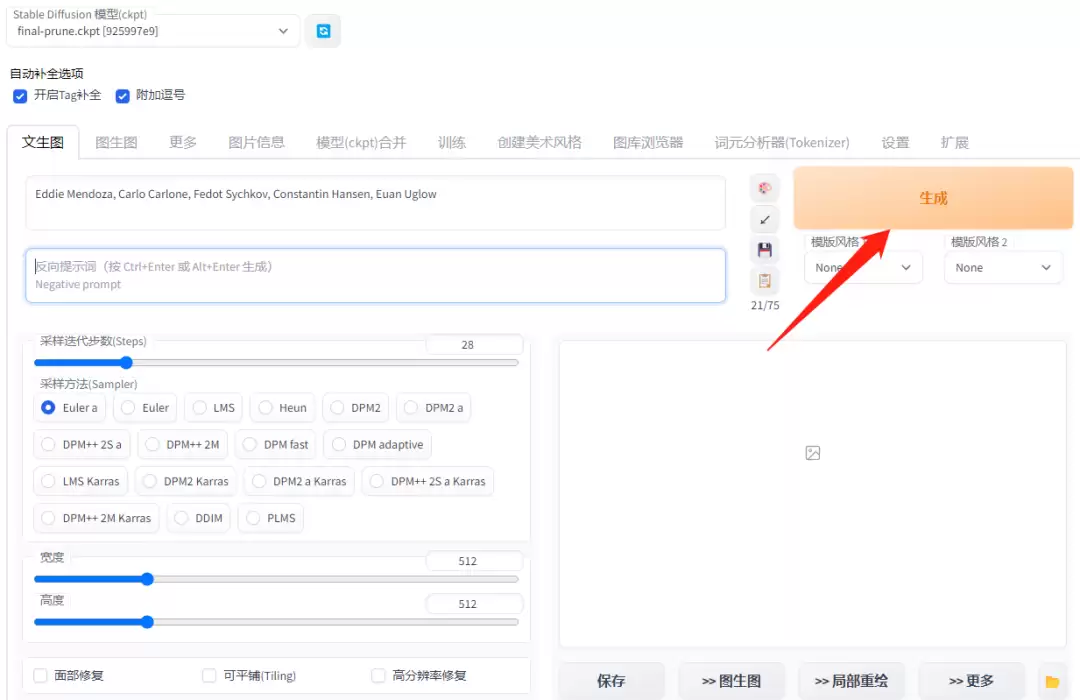Image resolution: width=1080 pixels, height=700 pixels.
Task: Open output folder with yellow folder icon
Action: point(1052,681)
